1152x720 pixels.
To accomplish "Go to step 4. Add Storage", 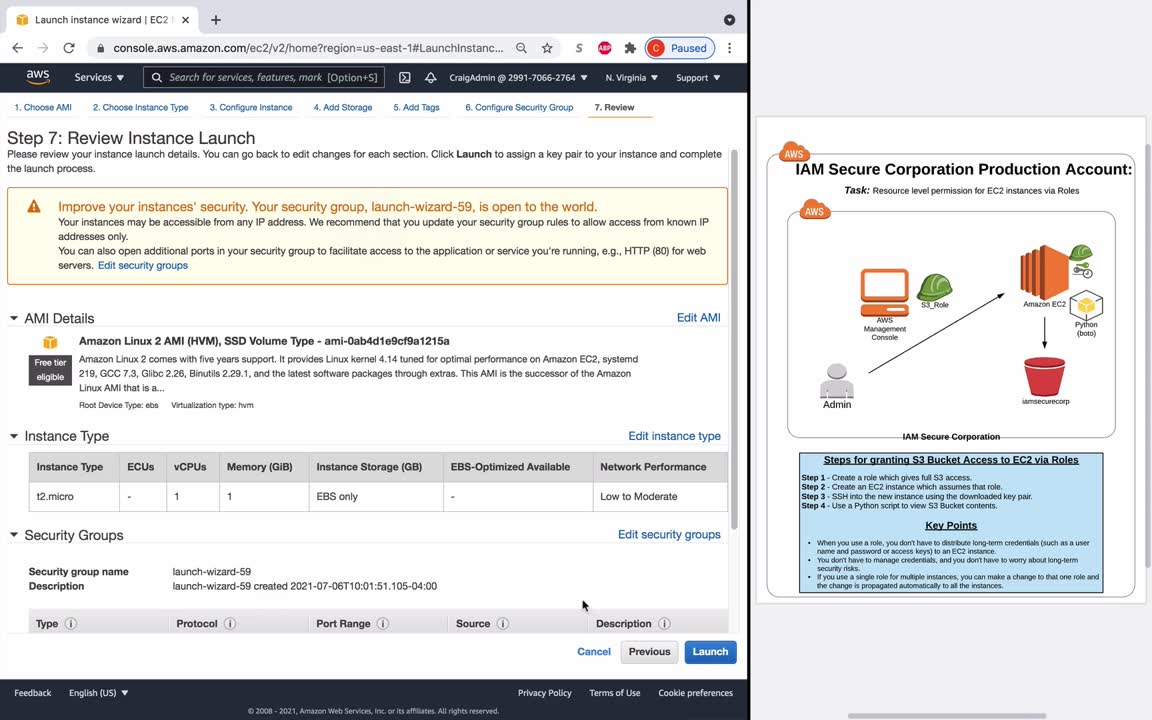I will tap(342, 107).
